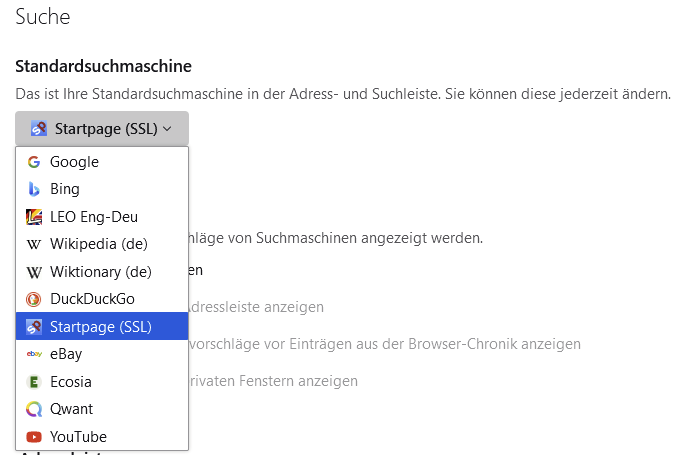Choose the highlighted Startpage (SSL) list entry

pyautogui.click(x=101, y=326)
